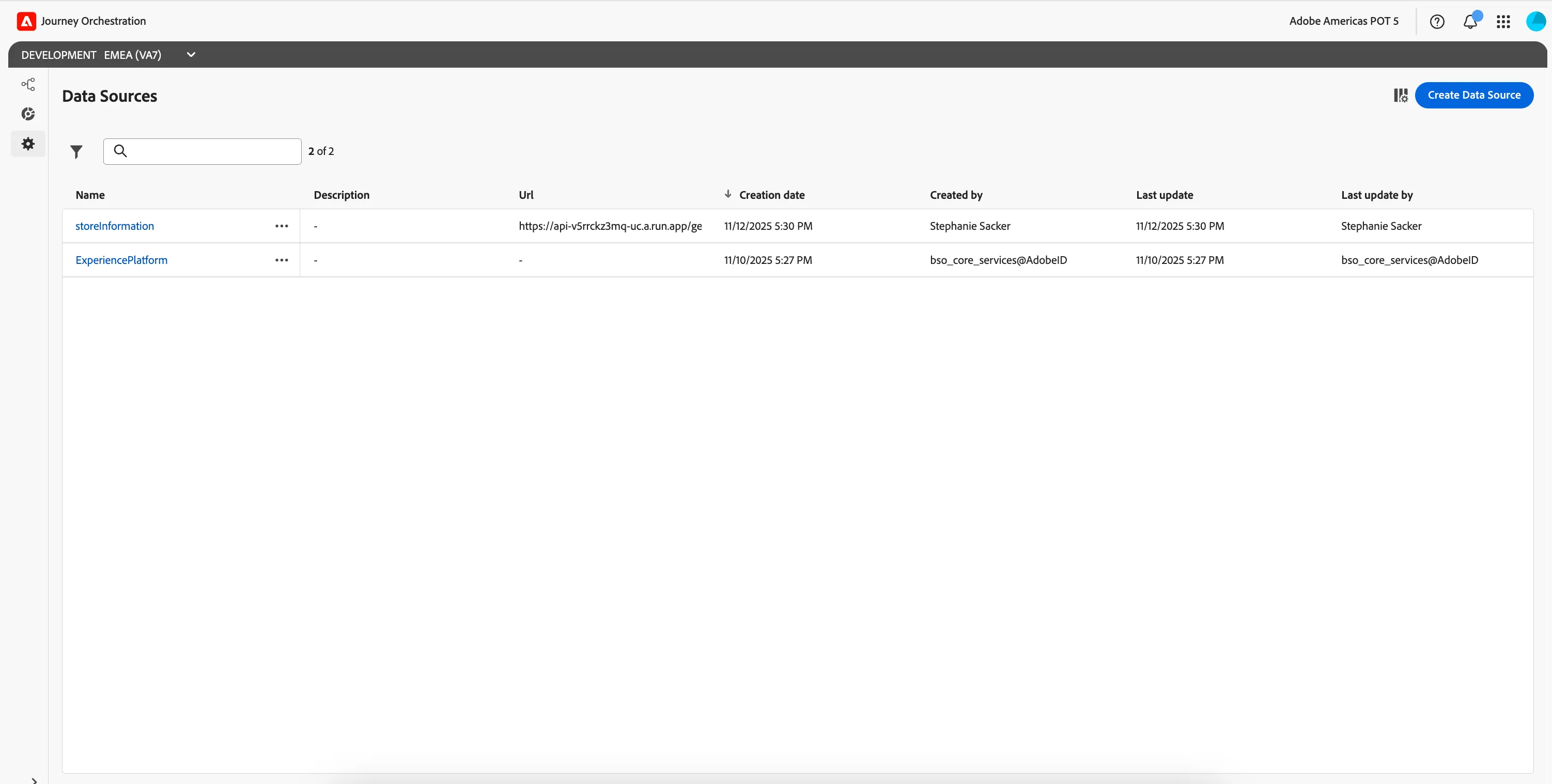The image size is (1552, 784).
Task: Expand the left sidebar chevron
Action: tap(34, 780)
